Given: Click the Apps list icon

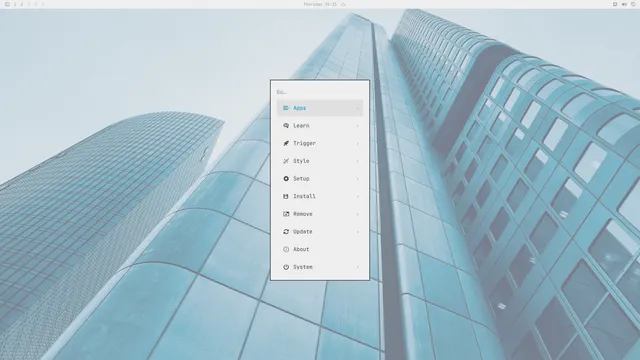Looking at the screenshot, I should tap(286, 108).
